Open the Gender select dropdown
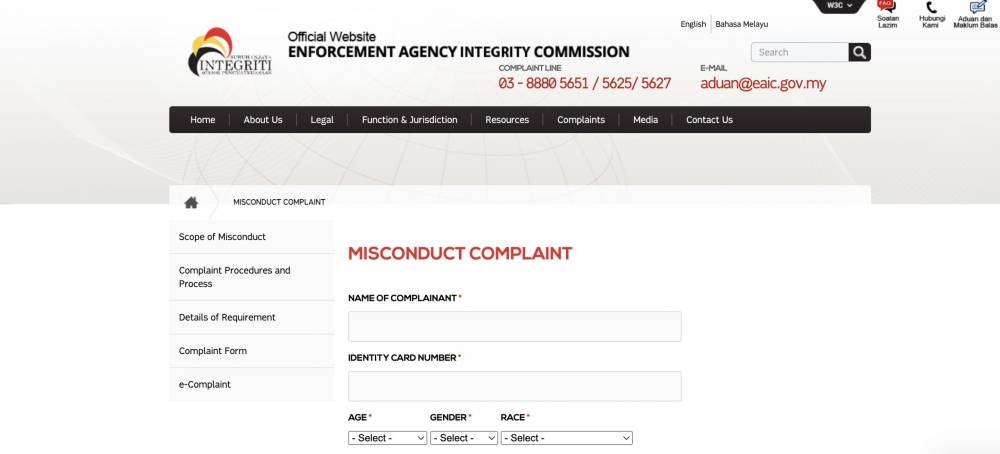The image size is (1000, 454). (x=464, y=438)
